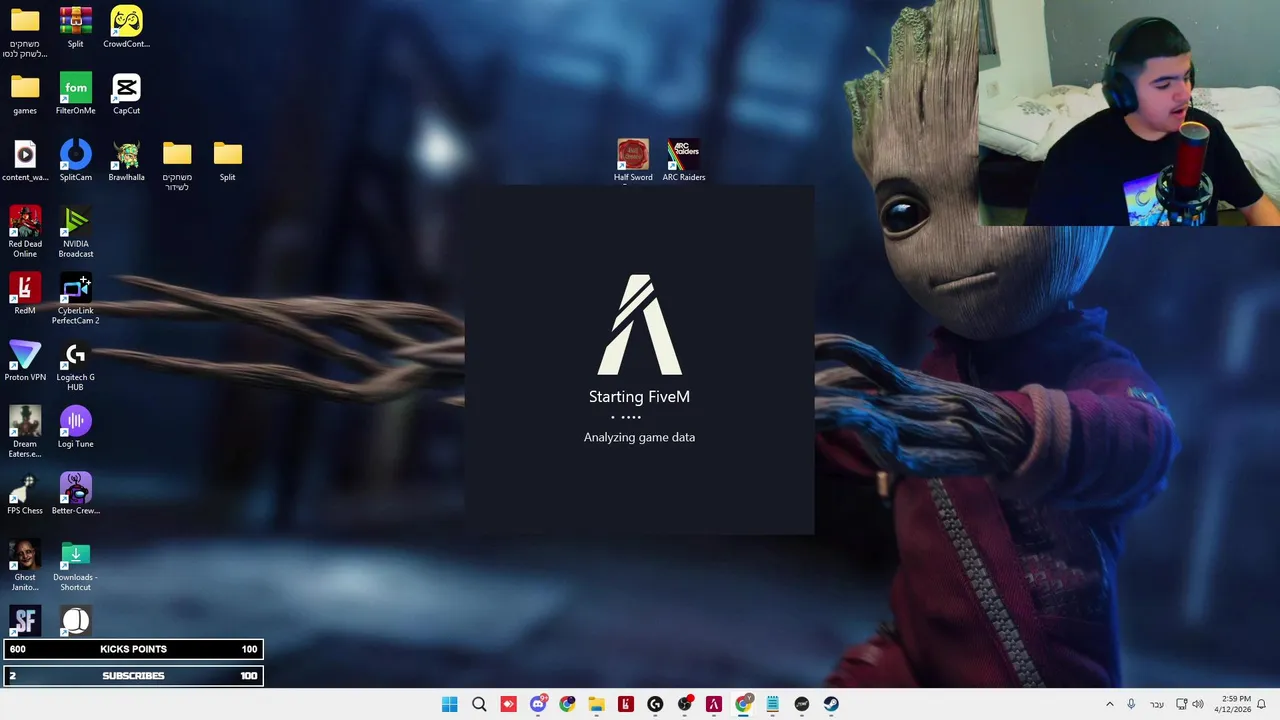Viewport: 1280px width, 720px height.
Task: Select the Half Sword desktop icon
Action: pos(633,161)
